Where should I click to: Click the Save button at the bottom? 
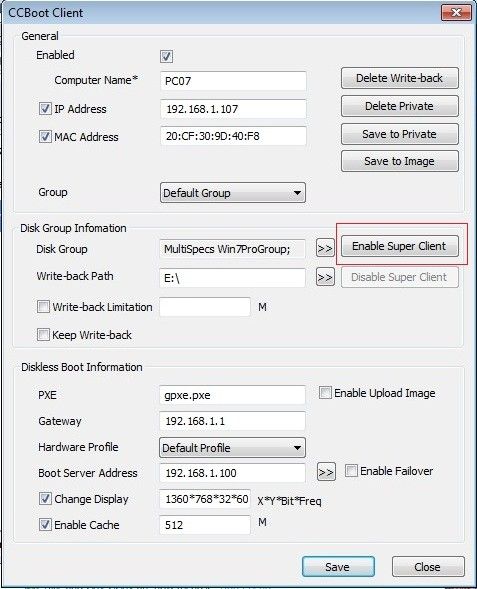point(338,566)
